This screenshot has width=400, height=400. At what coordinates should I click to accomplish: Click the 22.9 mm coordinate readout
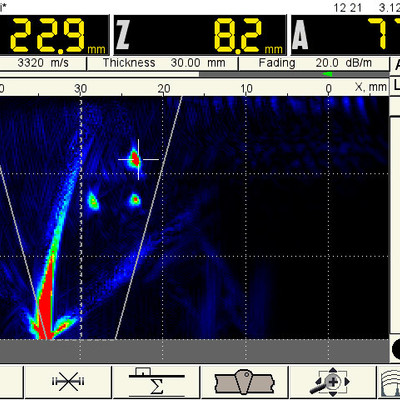pyautogui.click(x=54, y=35)
